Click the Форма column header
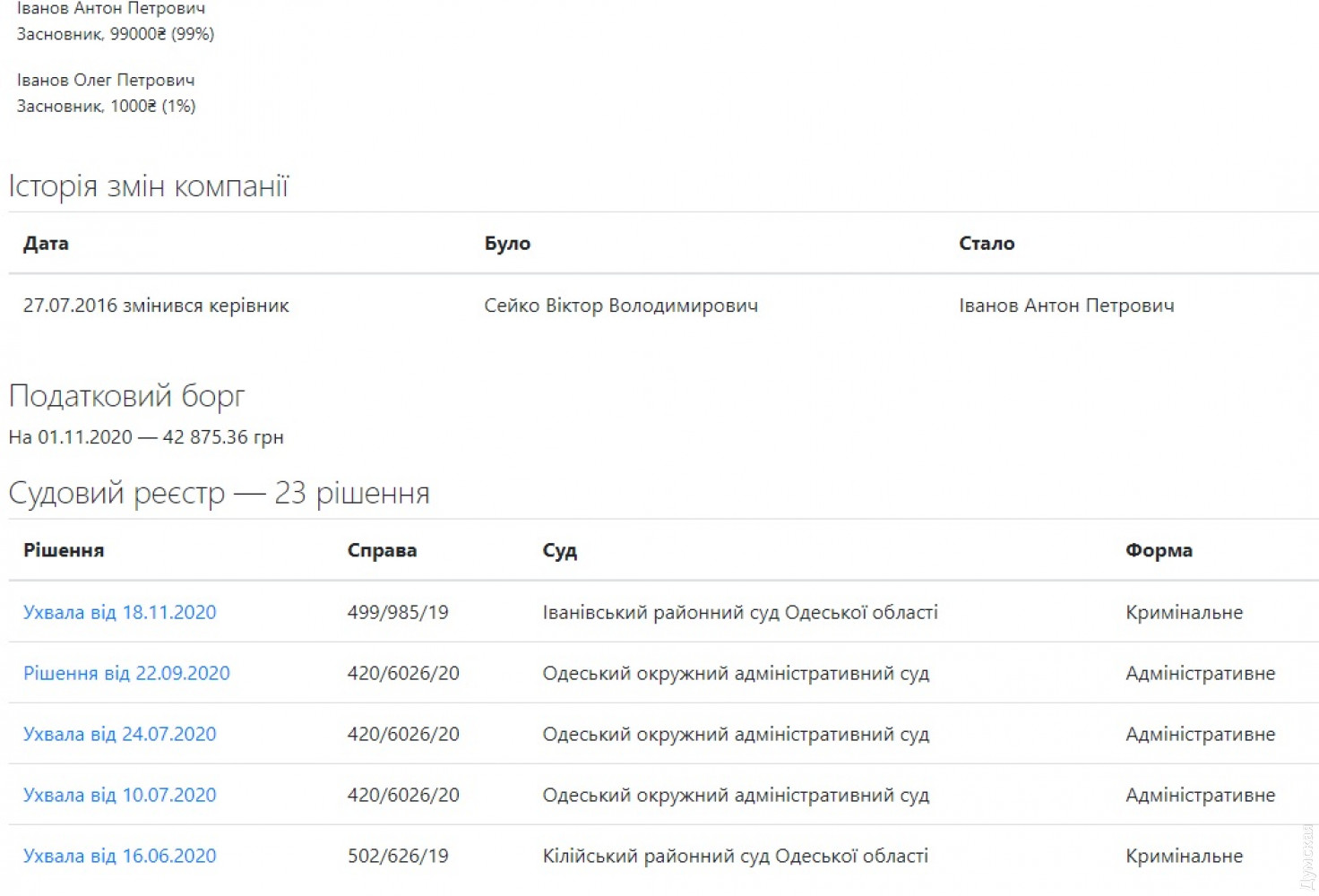 pos(1159,550)
